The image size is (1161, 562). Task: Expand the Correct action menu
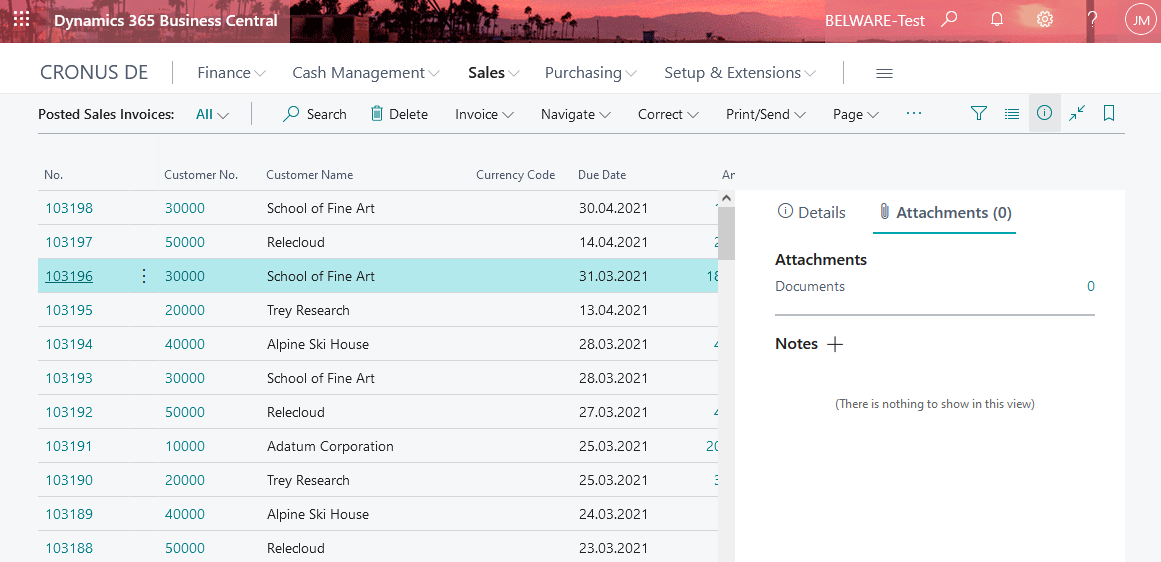coord(669,114)
